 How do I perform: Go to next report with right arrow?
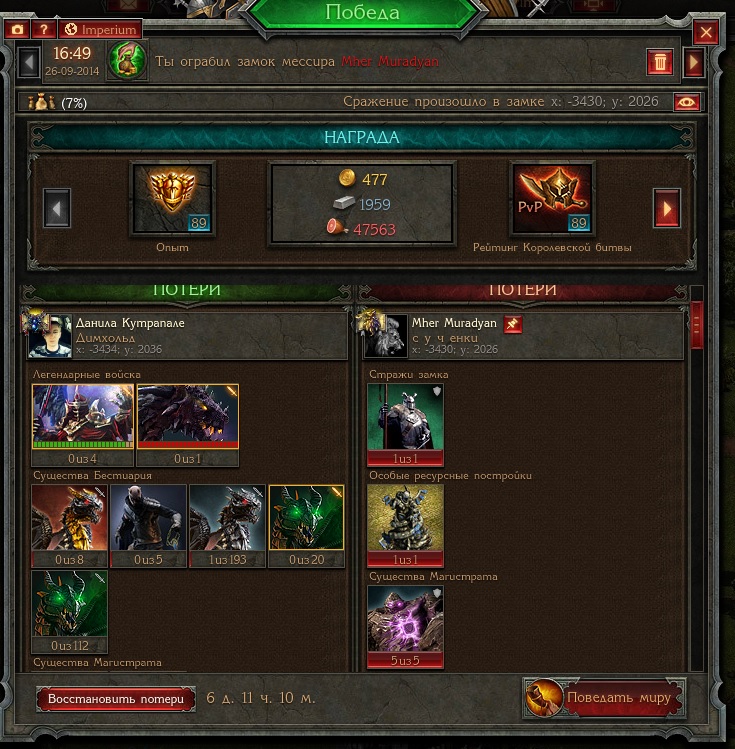694,62
